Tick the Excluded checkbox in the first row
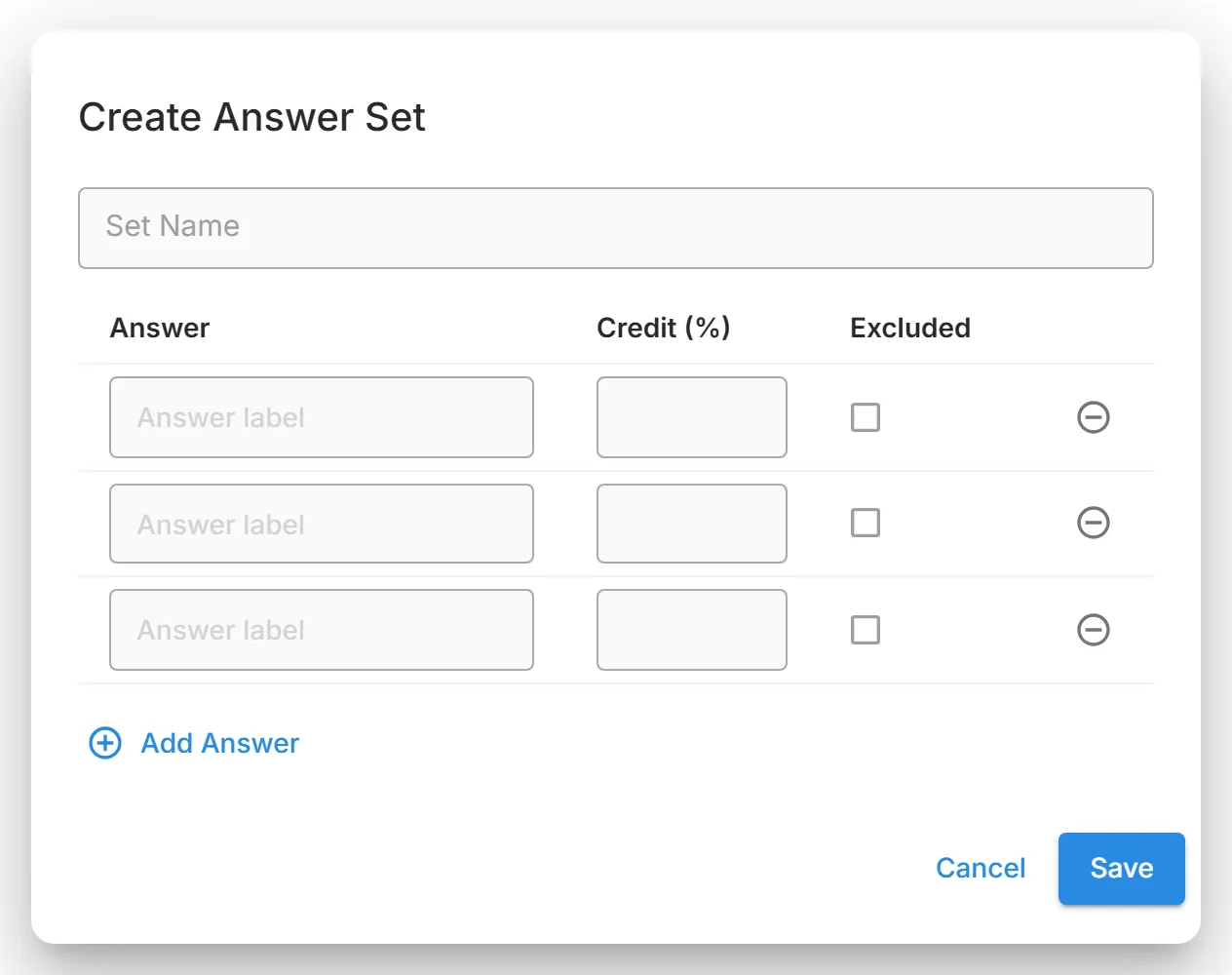This screenshot has width=1232, height=975. click(x=866, y=417)
